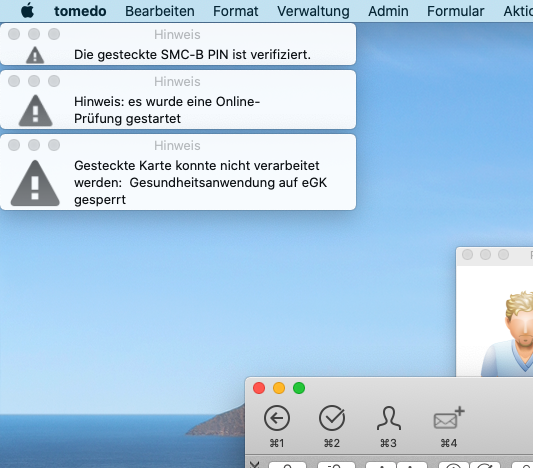
Task: Click warning icon beside Online-Prüfung gestartet message
Action: [35, 111]
